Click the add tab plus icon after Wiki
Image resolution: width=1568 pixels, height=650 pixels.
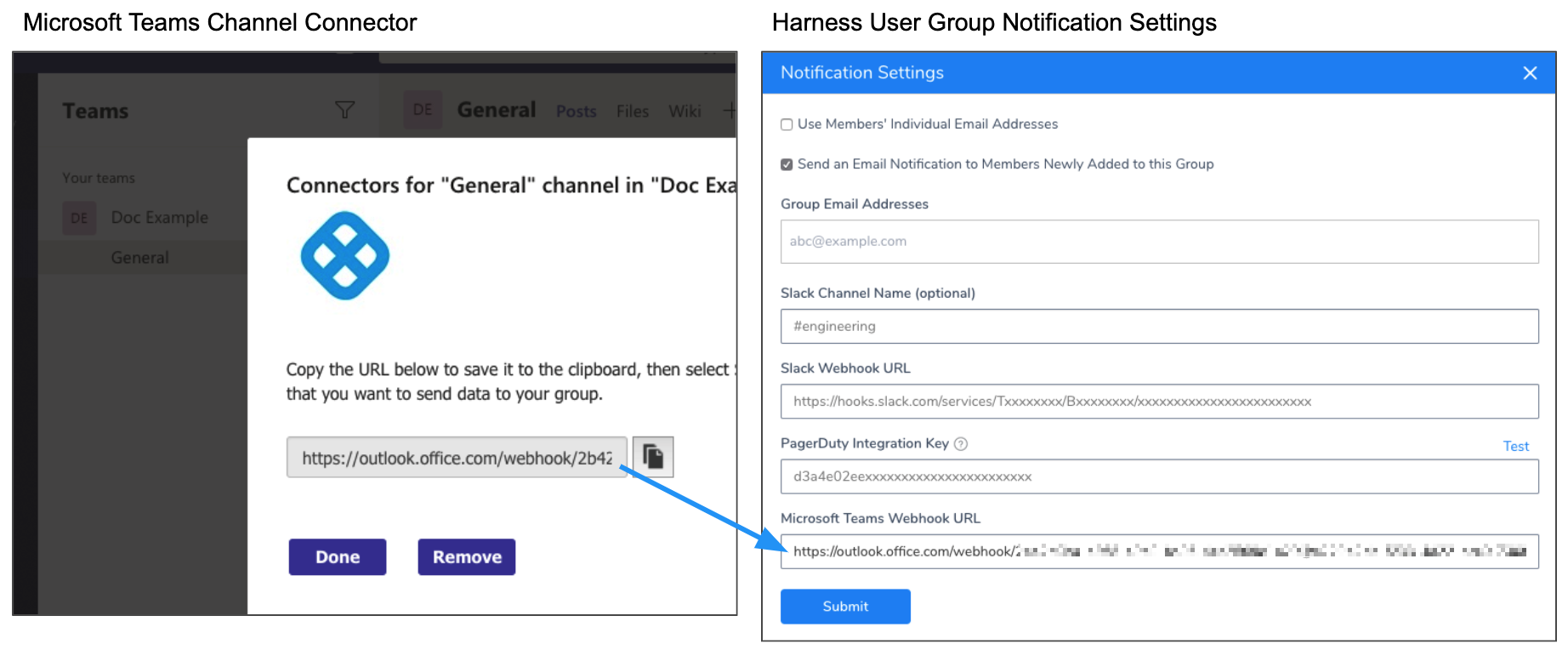729,111
